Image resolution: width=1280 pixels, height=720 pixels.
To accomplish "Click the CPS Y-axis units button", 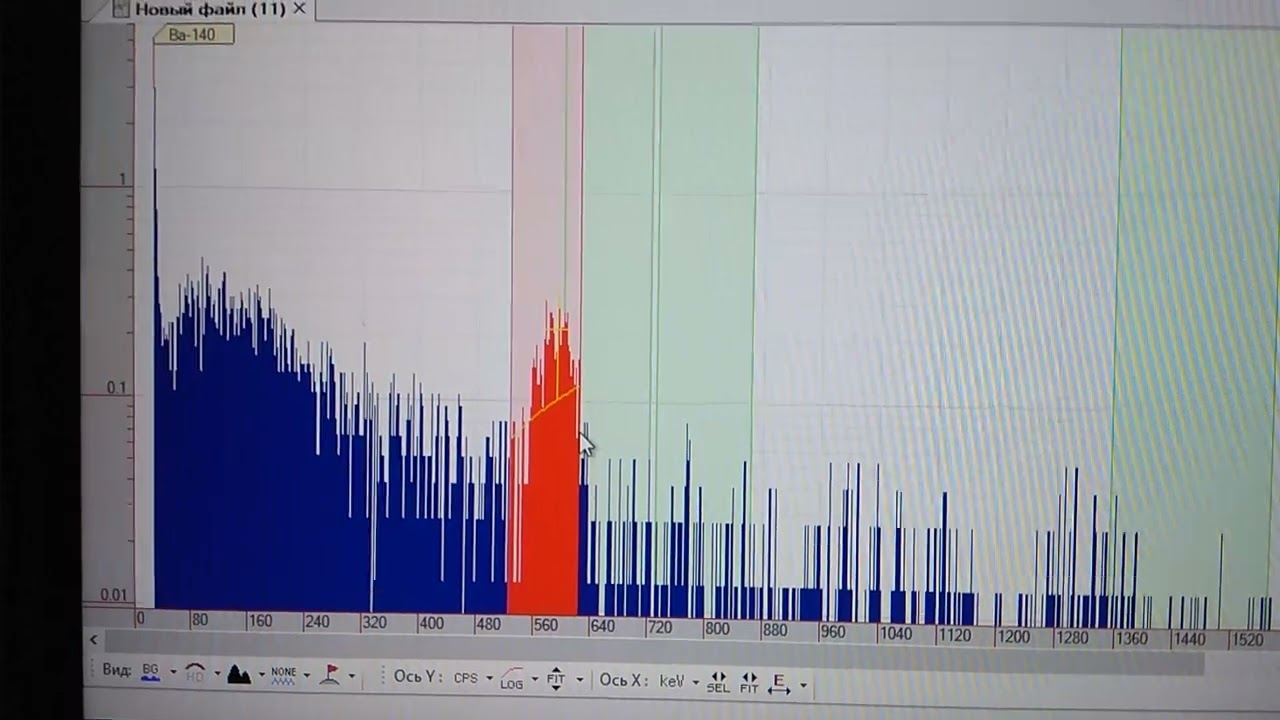I will pos(466,678).
